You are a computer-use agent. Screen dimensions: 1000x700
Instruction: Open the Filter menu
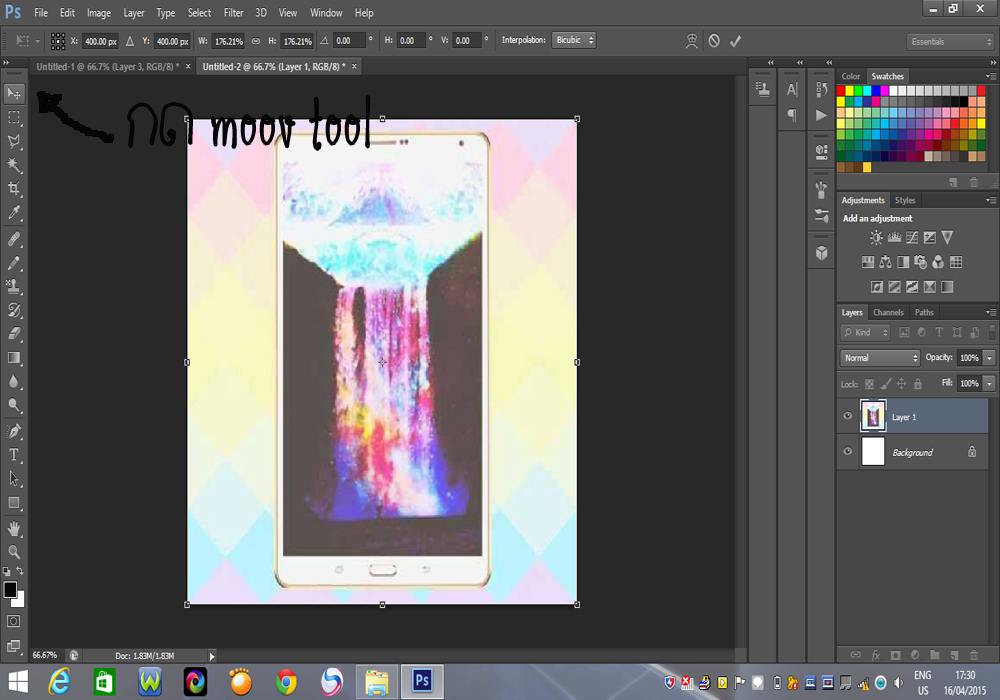click(x=233, y=13)
